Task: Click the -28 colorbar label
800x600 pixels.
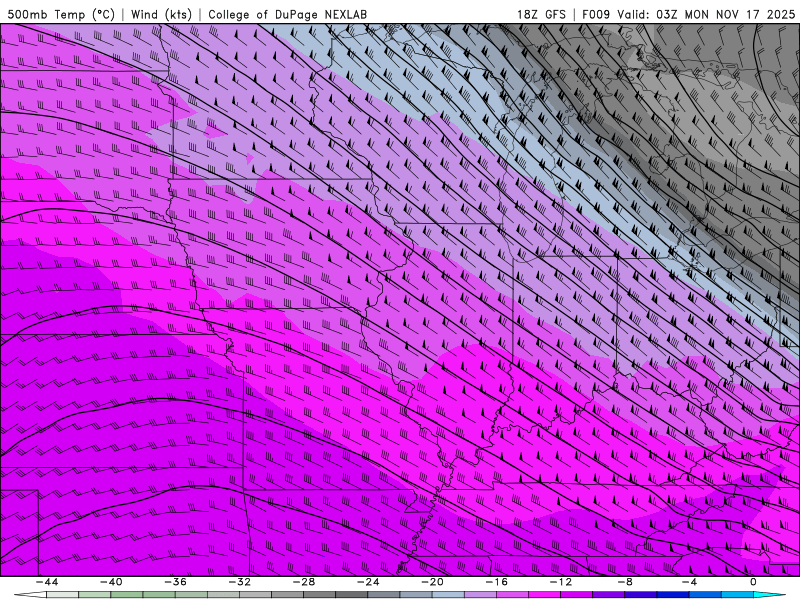Action: [304, 582]
